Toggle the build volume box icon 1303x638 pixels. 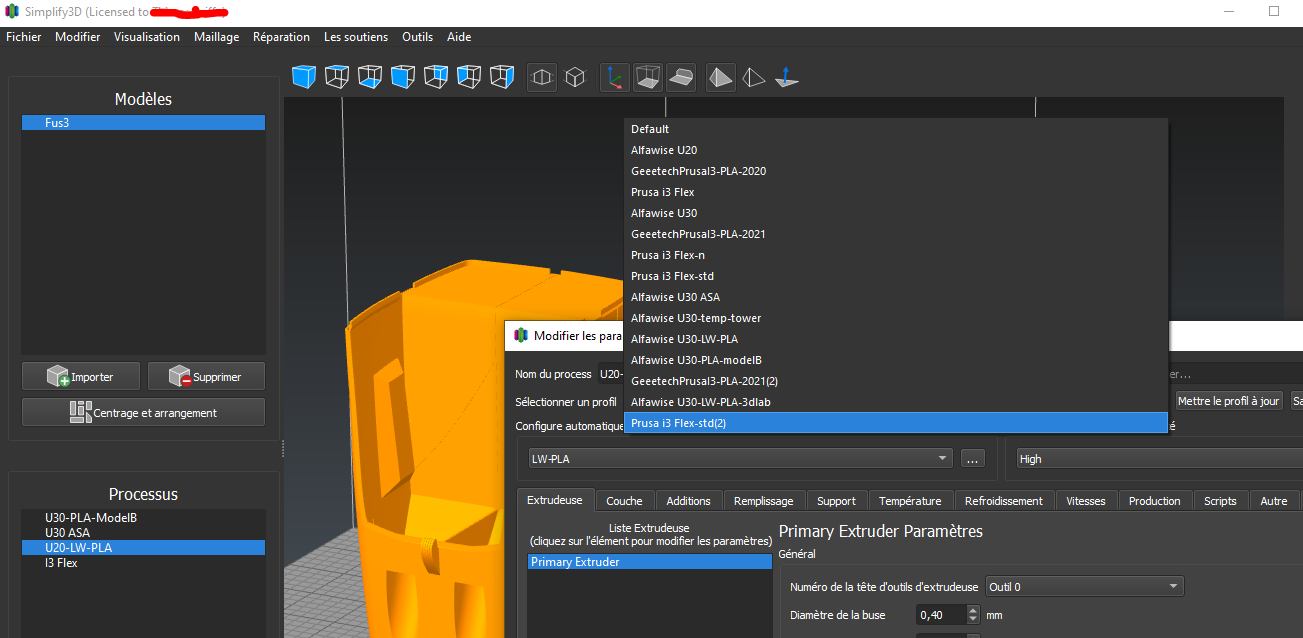coord(648,76)
